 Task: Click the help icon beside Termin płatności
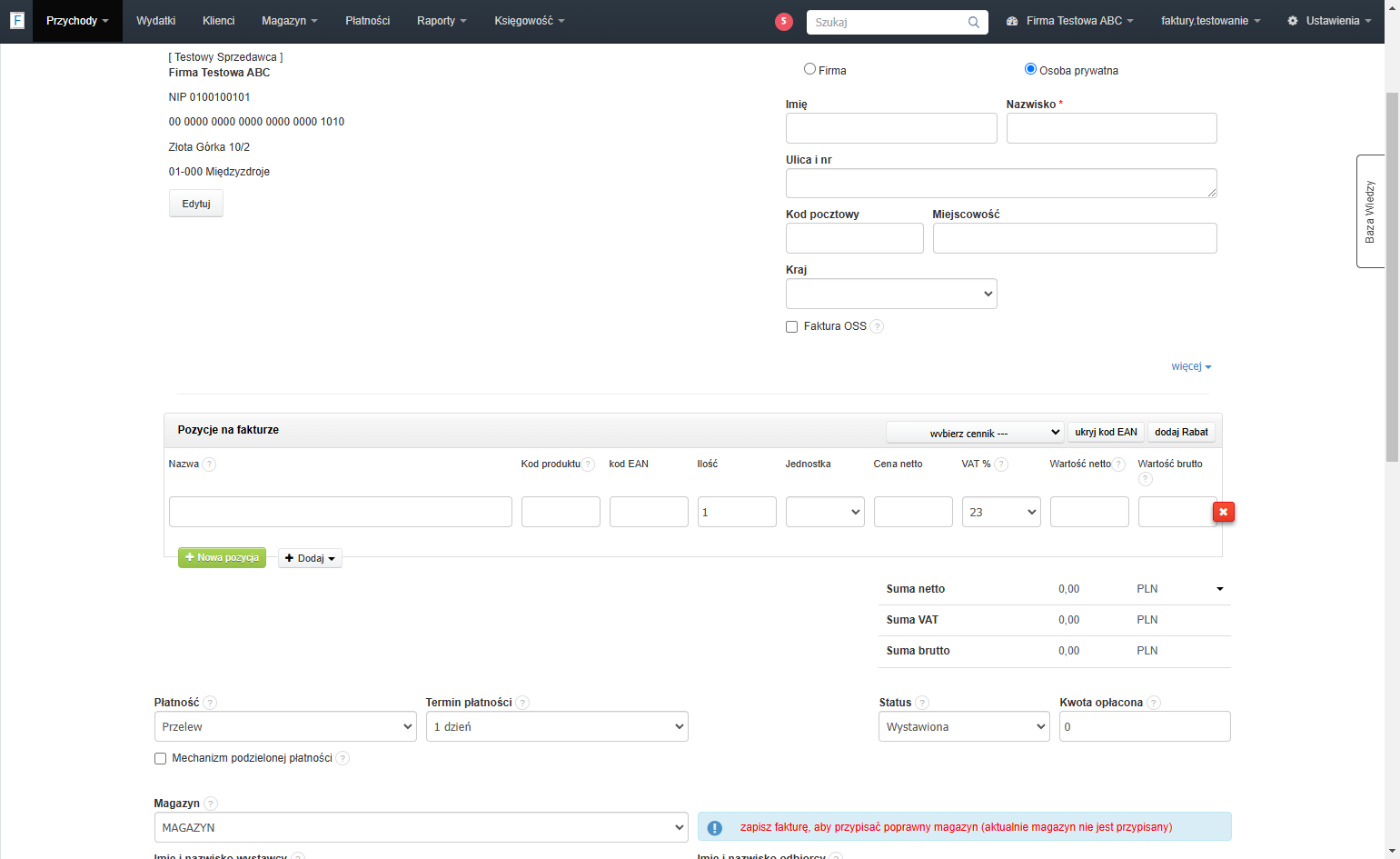pos(522,703)
